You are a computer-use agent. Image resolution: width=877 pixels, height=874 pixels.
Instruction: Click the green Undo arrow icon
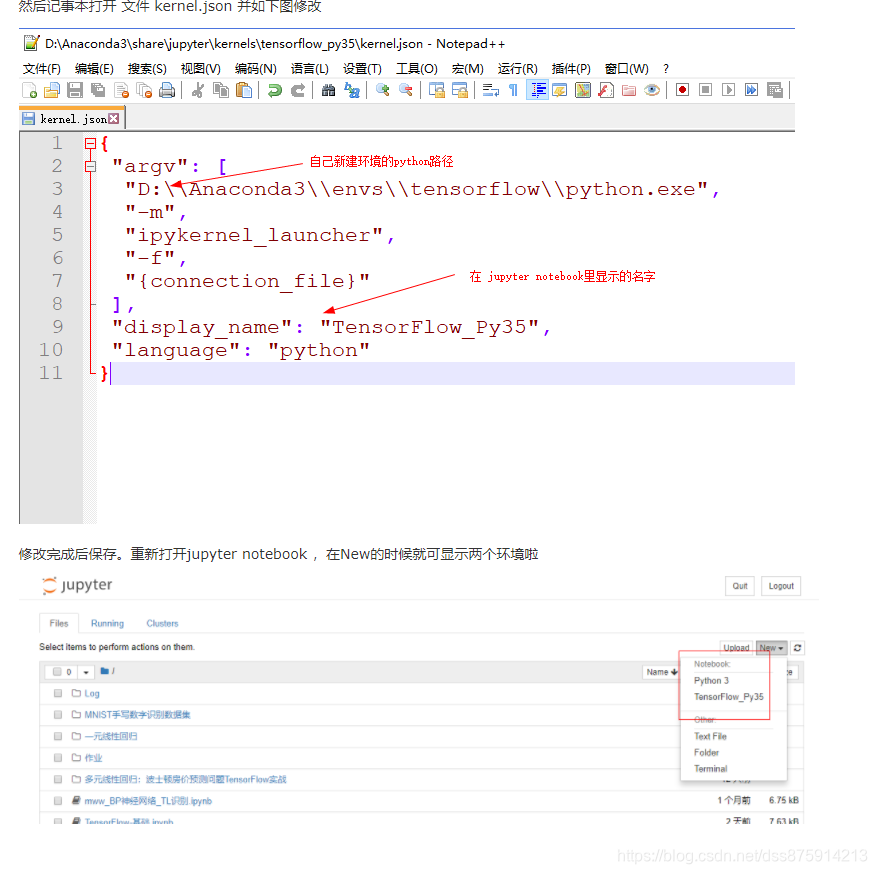pyautogui.click(x=275, y=90)
